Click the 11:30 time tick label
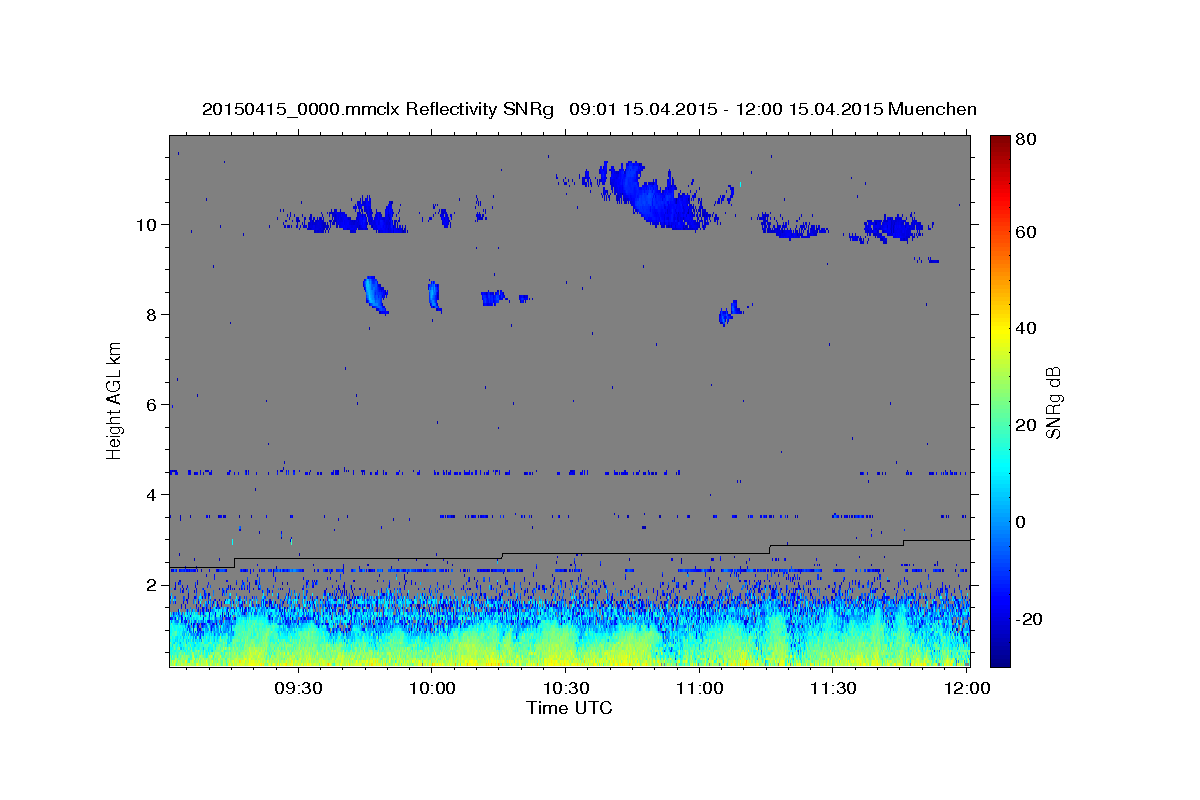The height and width of the screenshot is (800, 1200). coord(833,689)
